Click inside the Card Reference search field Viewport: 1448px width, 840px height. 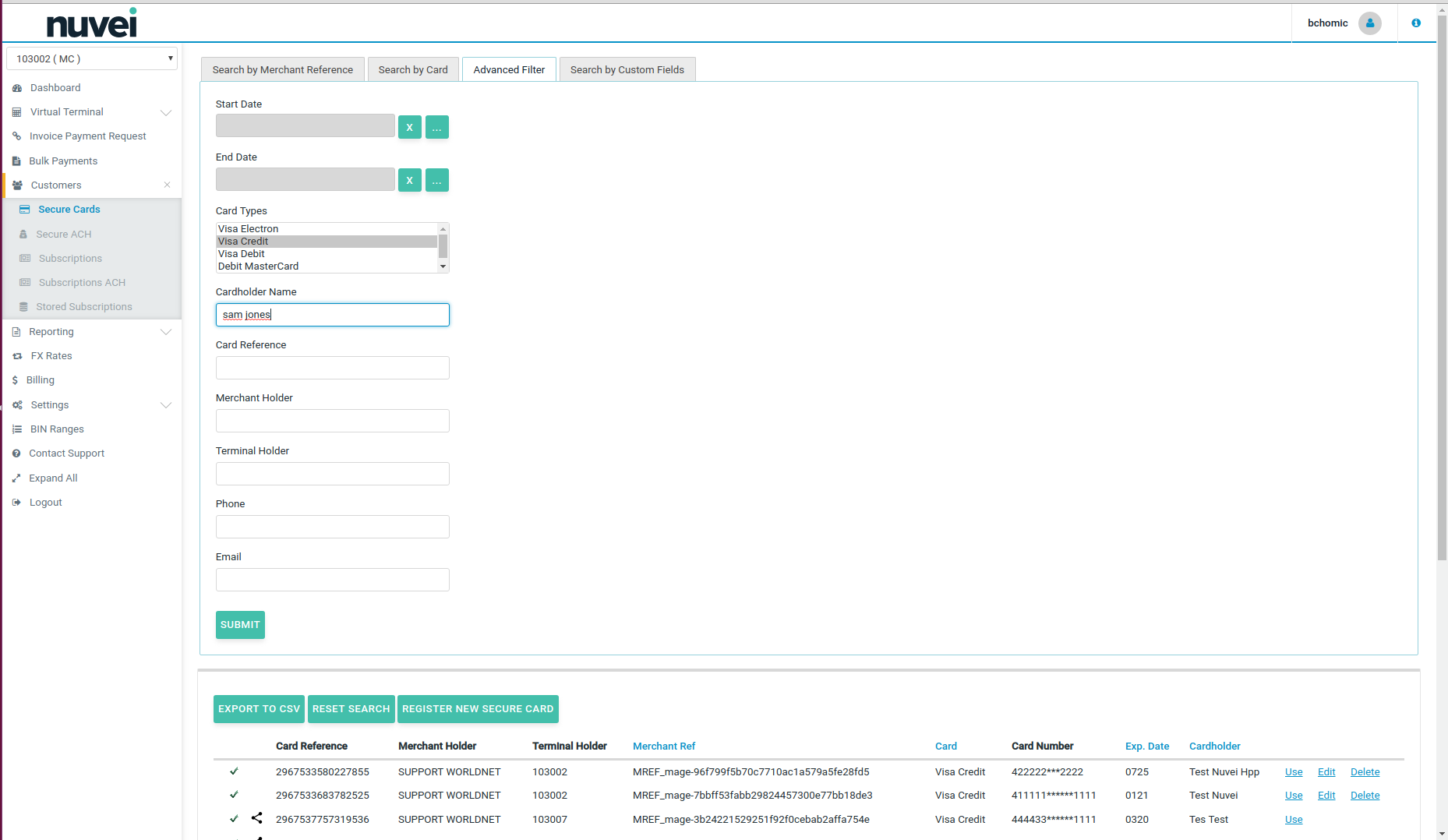pyautogui.click(x=332, y=367)
